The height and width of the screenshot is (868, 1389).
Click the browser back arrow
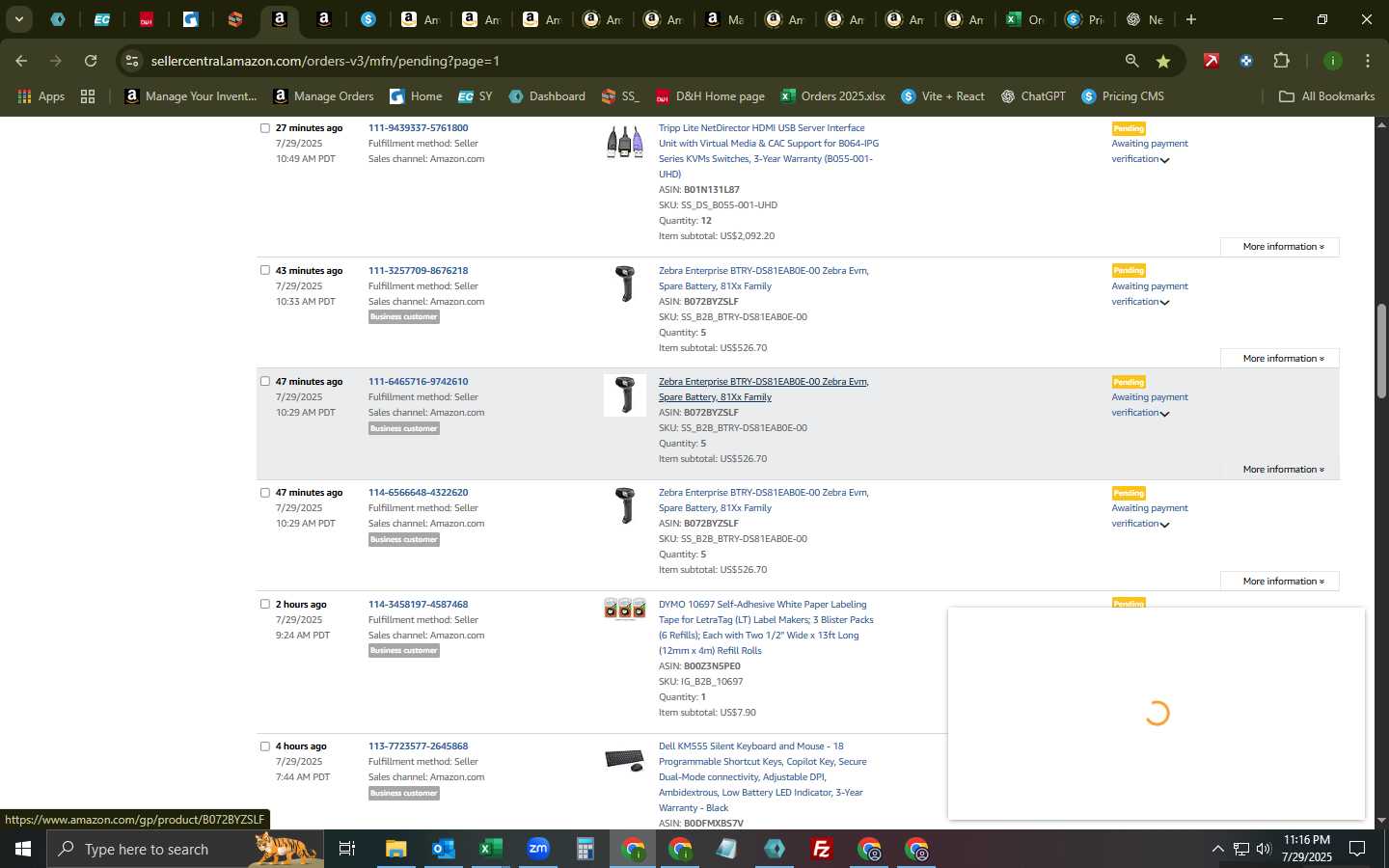point(21,61)
